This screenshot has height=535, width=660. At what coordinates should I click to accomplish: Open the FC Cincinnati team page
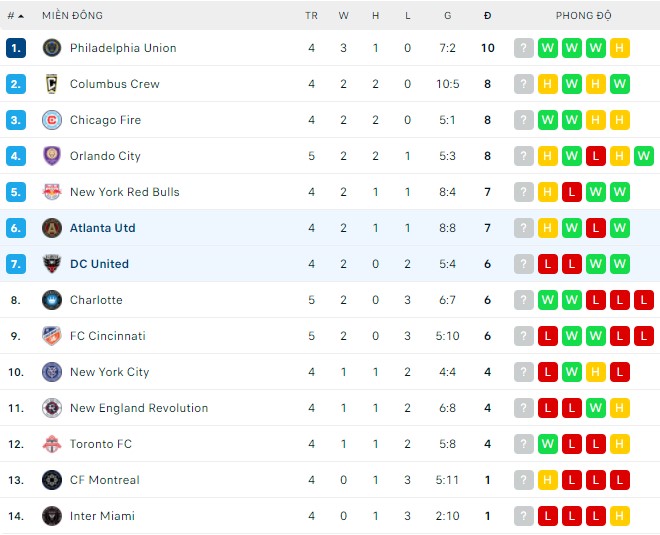click(x=107, y=336)
